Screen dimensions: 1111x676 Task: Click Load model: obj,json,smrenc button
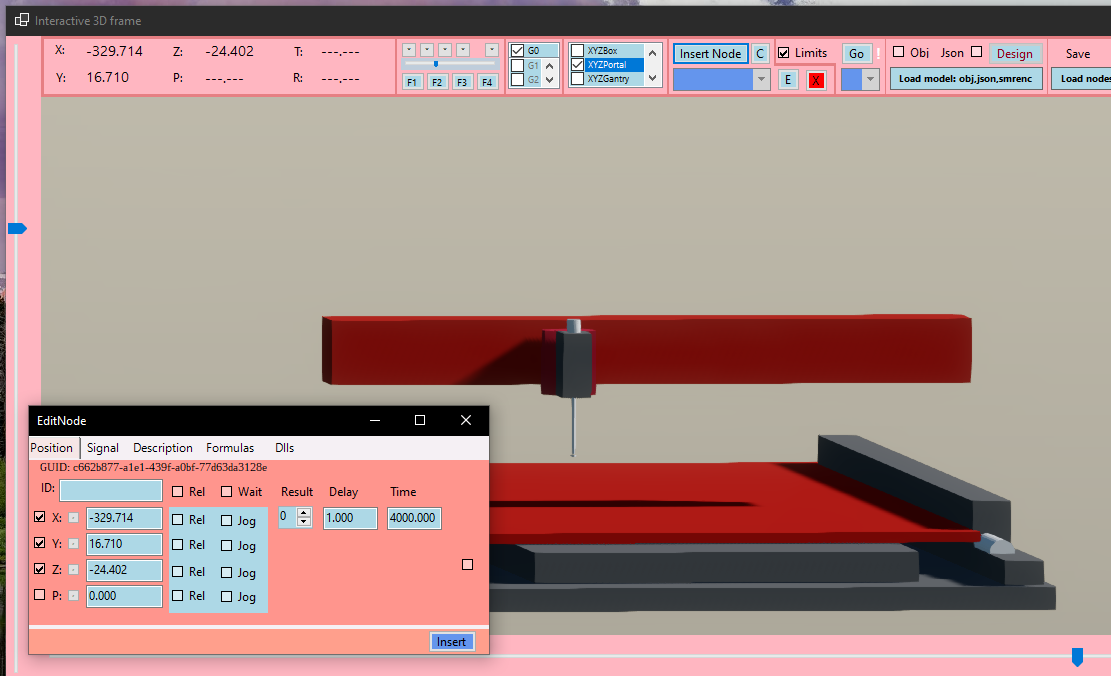pos(966,79)
